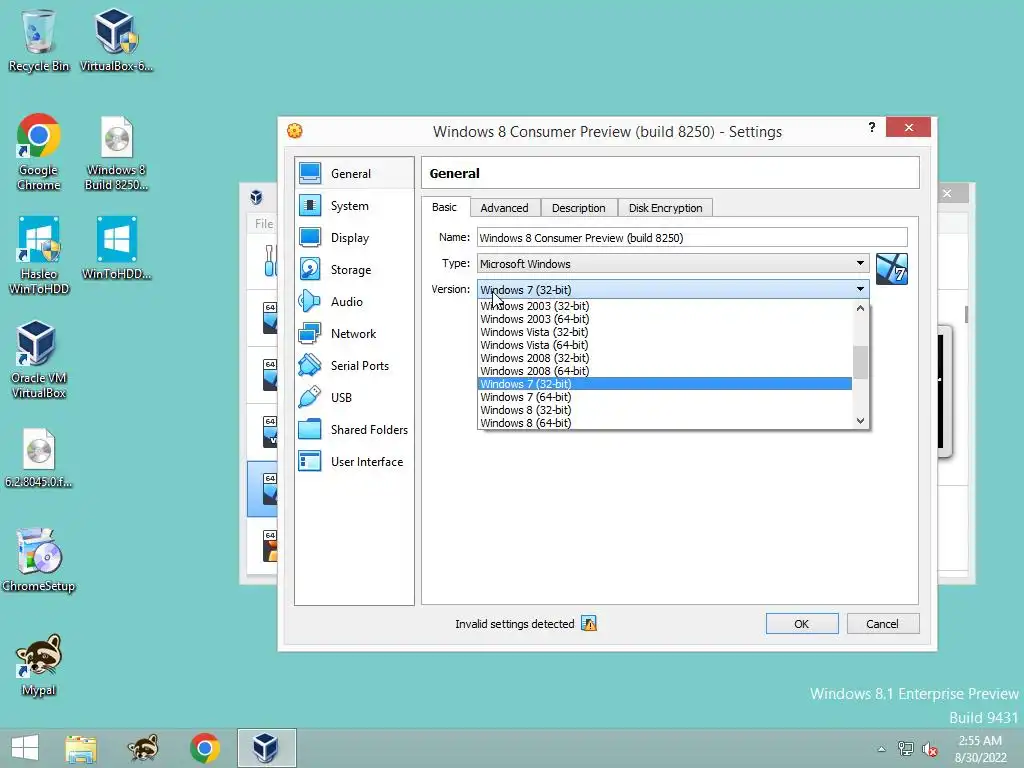Switch to VirtualBox in the taskbar
This screenshot has width=1024, height=768.
coord(266,748)
